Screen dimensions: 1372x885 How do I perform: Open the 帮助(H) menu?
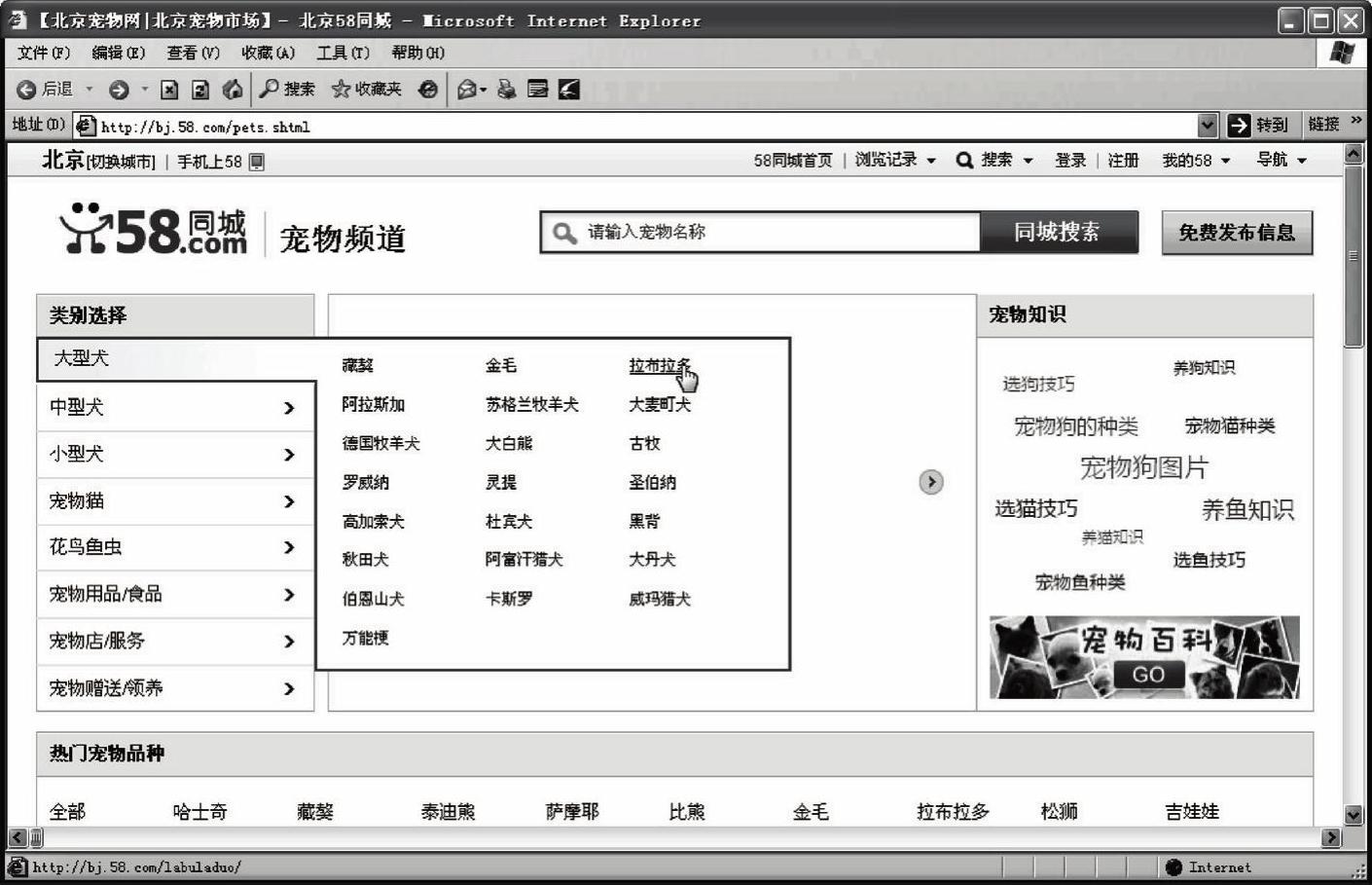[418, 53]
